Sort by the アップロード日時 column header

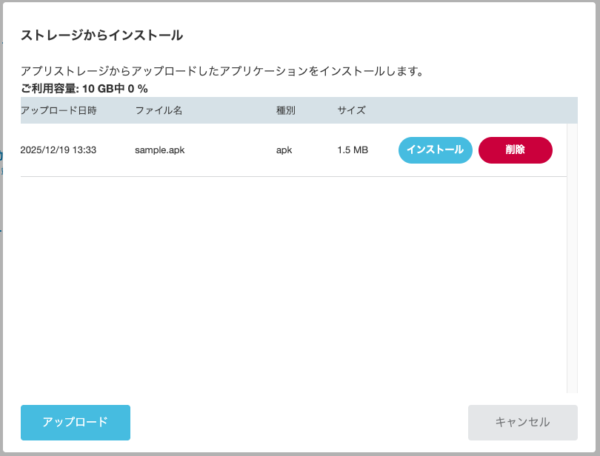(x=56, y=110)
